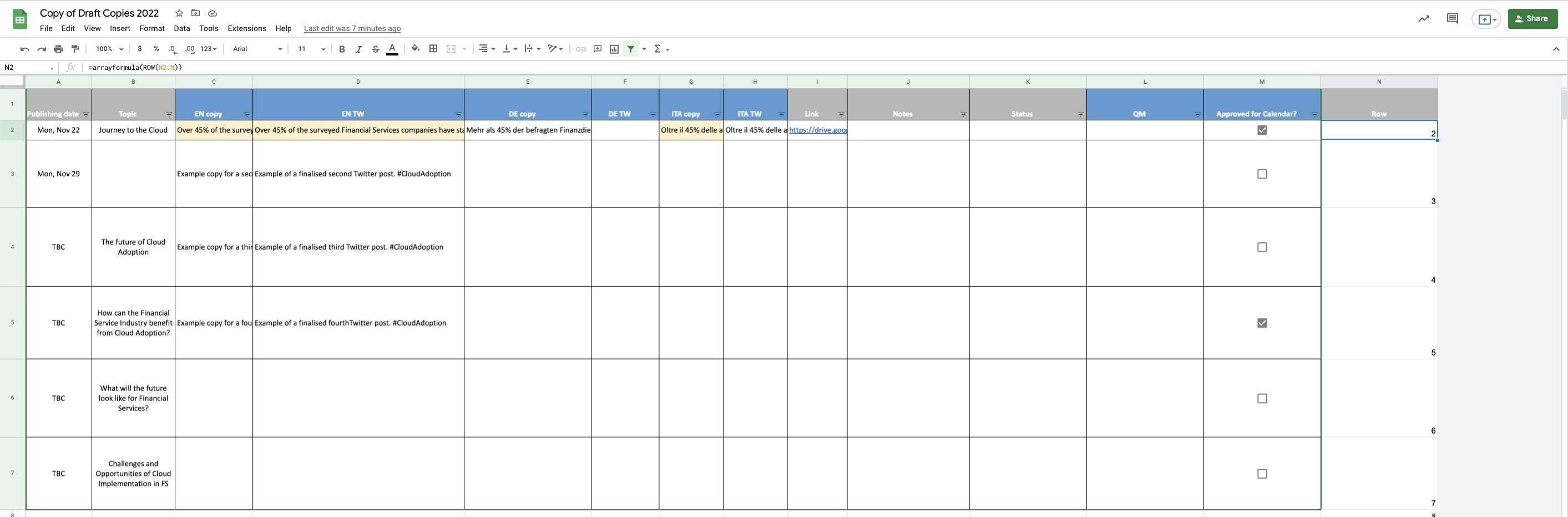Insert a chart from the toolbar
The width and height of the screenshot is (1568, 517).
(614, 49)
